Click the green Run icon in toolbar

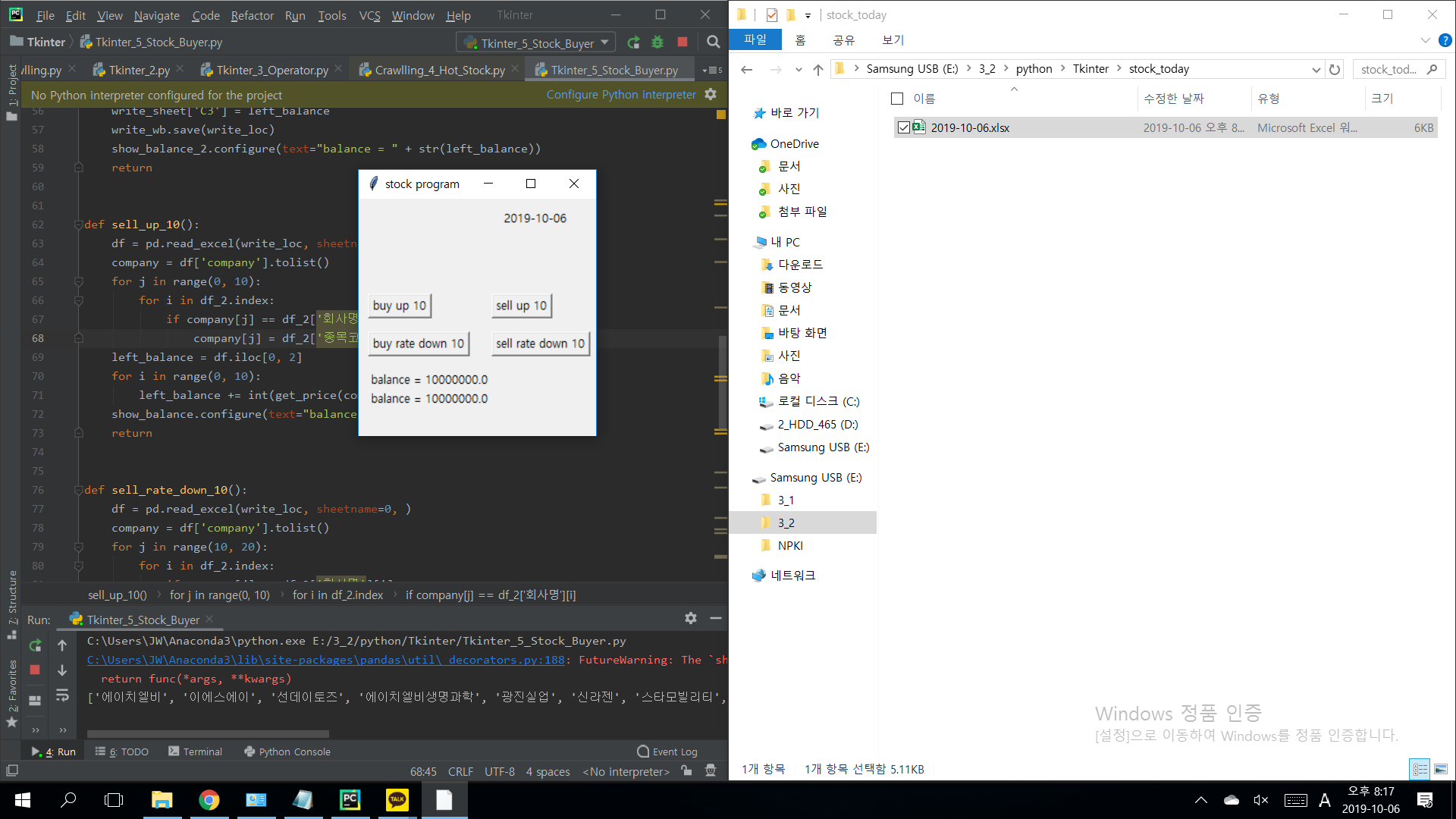634,42
